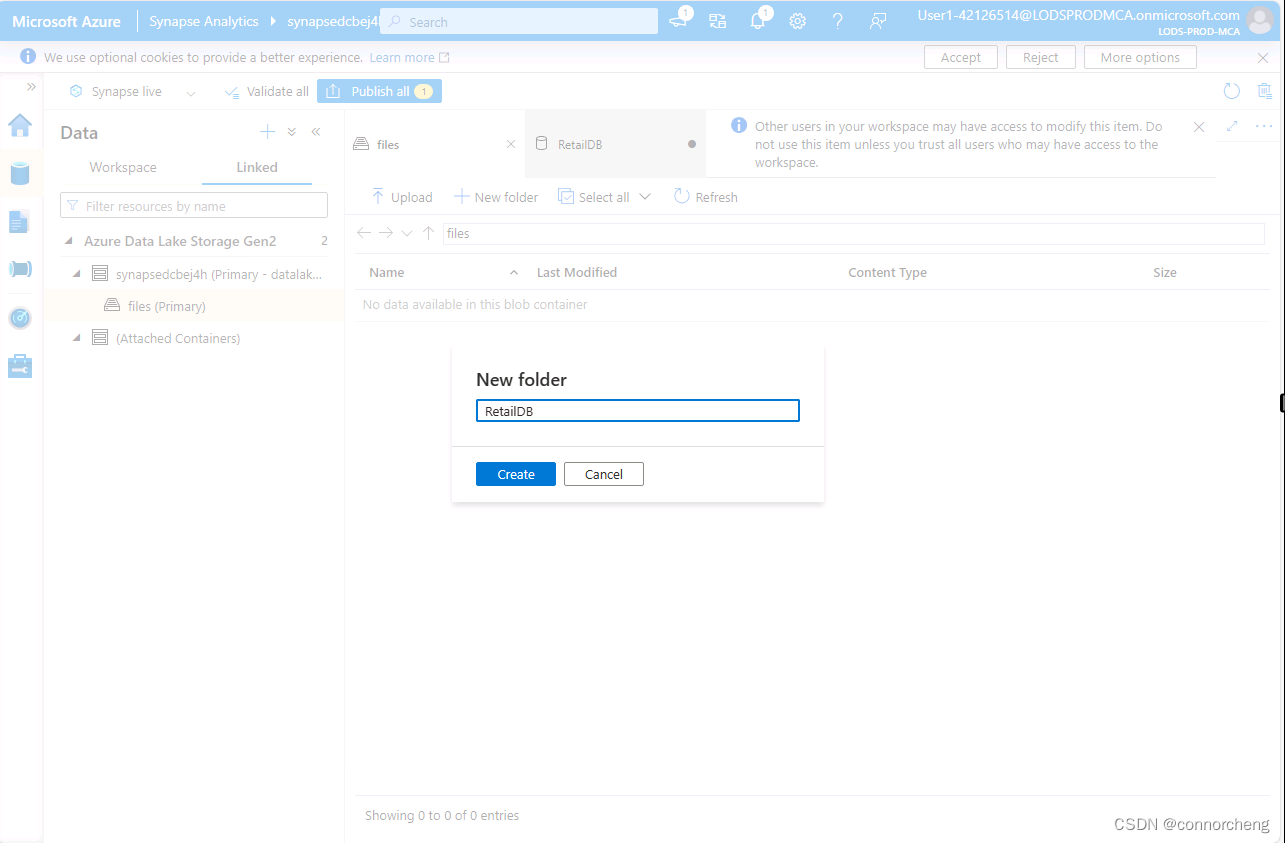Open the notifications bell

(x=758, y=21)
